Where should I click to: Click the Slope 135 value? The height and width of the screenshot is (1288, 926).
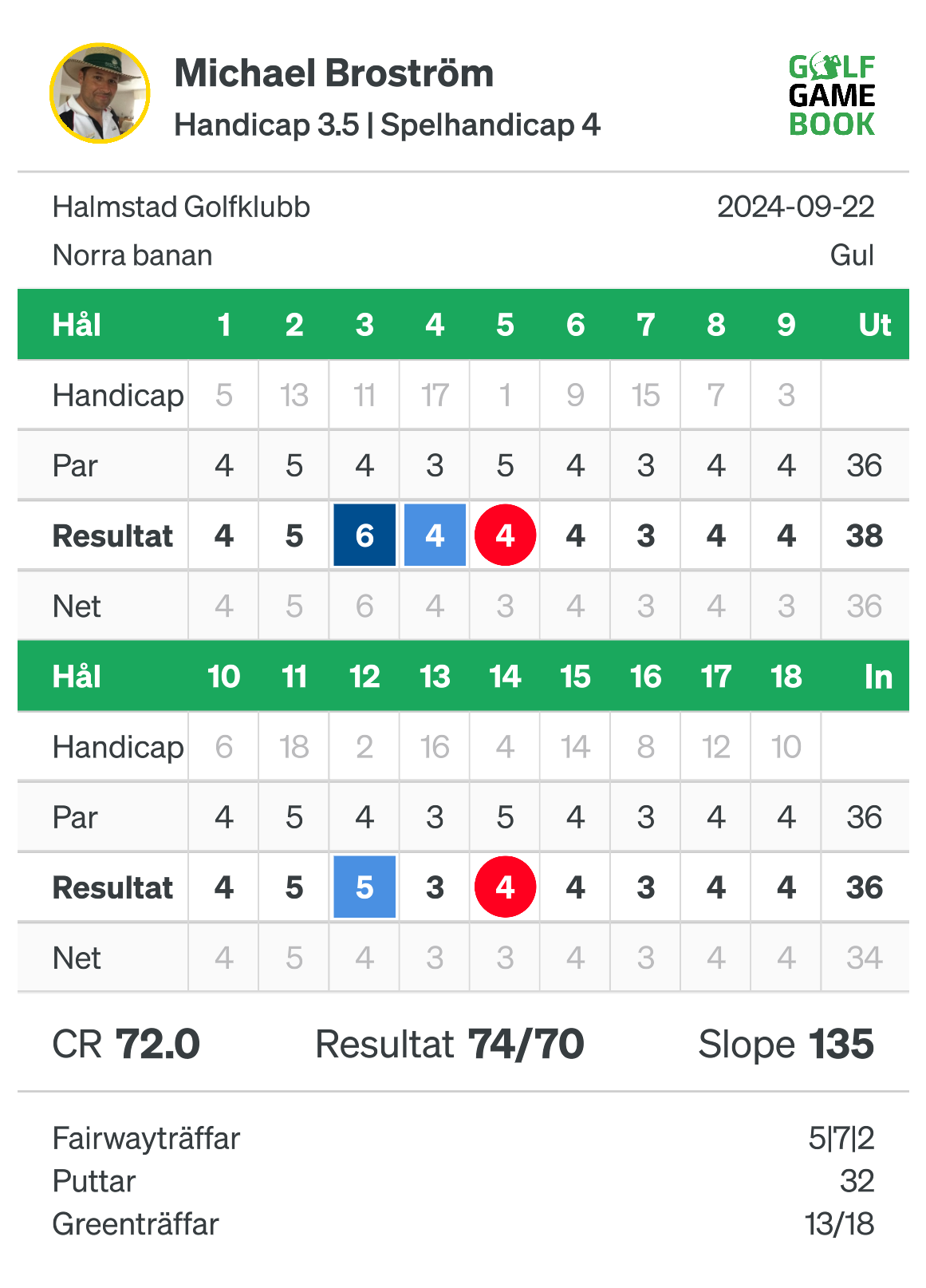coord(786,1044)
